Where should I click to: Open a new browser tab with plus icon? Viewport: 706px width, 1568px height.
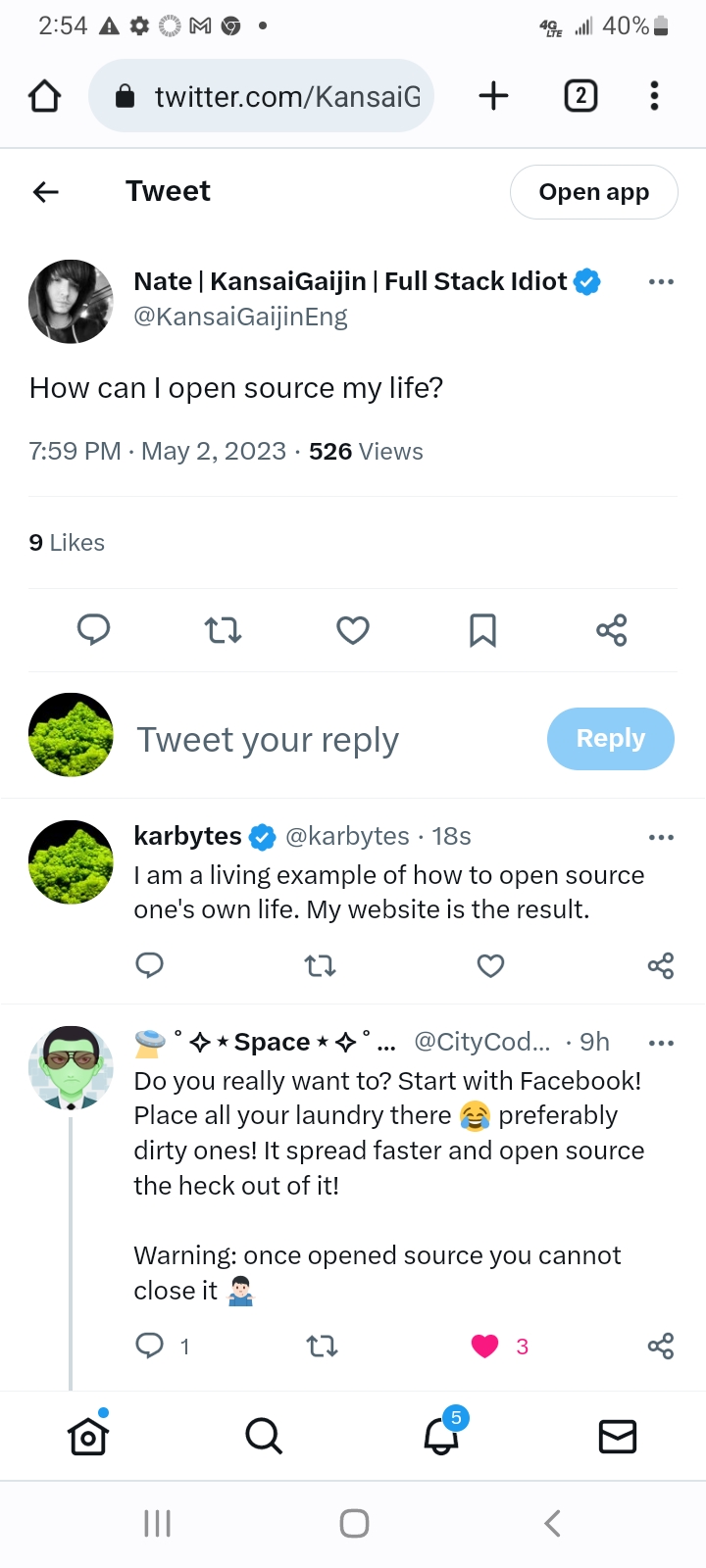click(493, 96)
